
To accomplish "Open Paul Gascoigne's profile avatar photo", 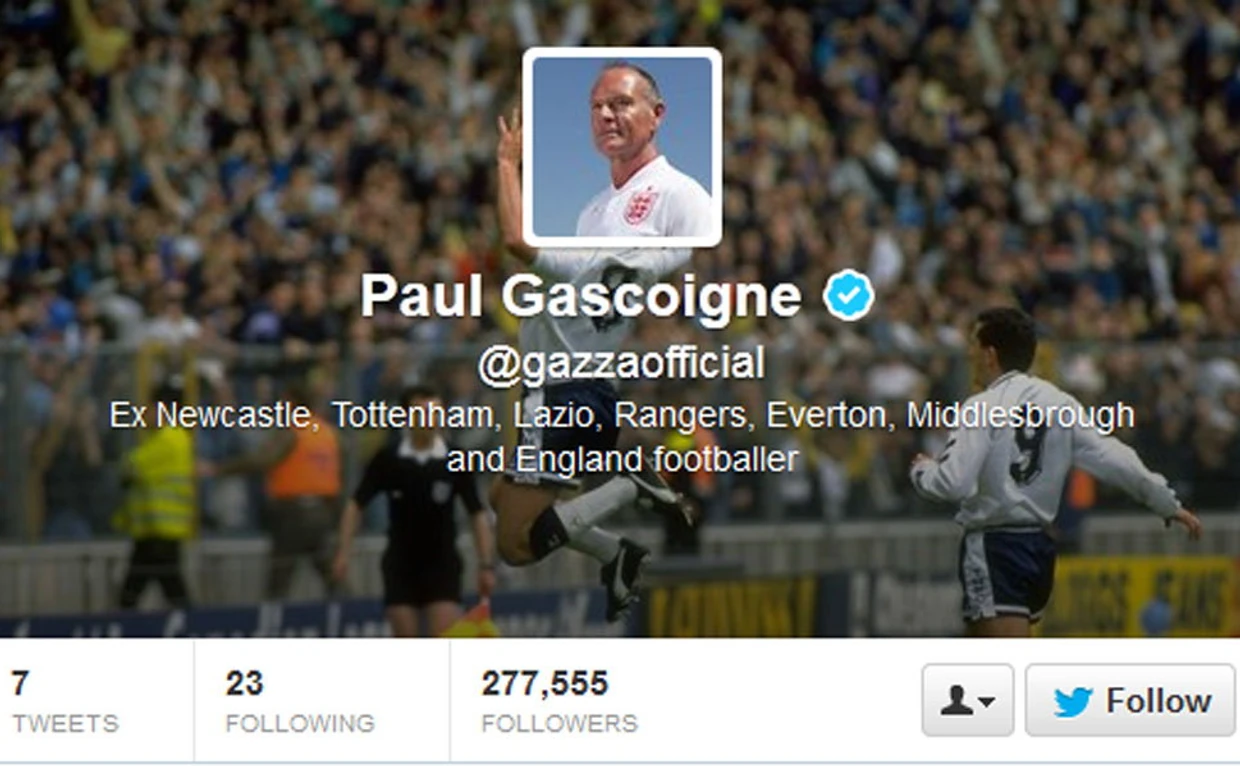I will [622, 146].
